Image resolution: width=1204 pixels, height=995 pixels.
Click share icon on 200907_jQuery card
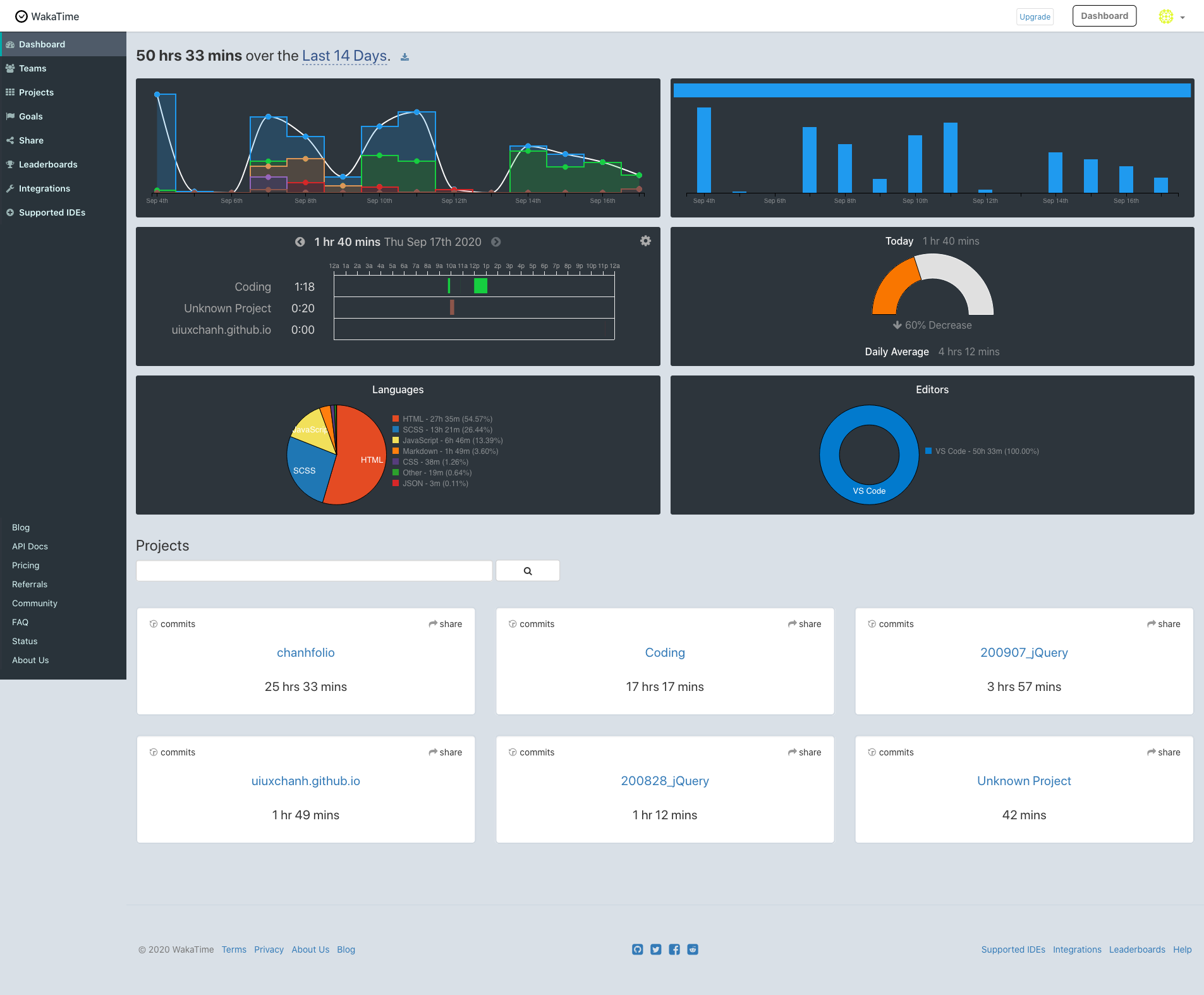point(1152,624)
